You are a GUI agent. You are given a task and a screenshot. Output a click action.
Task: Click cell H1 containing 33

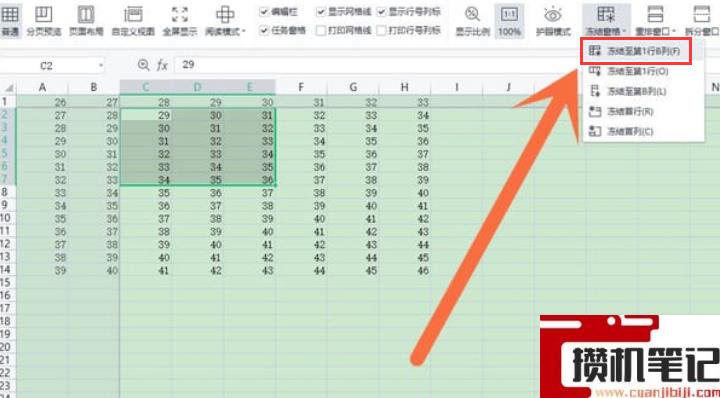(x=405, y=102)
